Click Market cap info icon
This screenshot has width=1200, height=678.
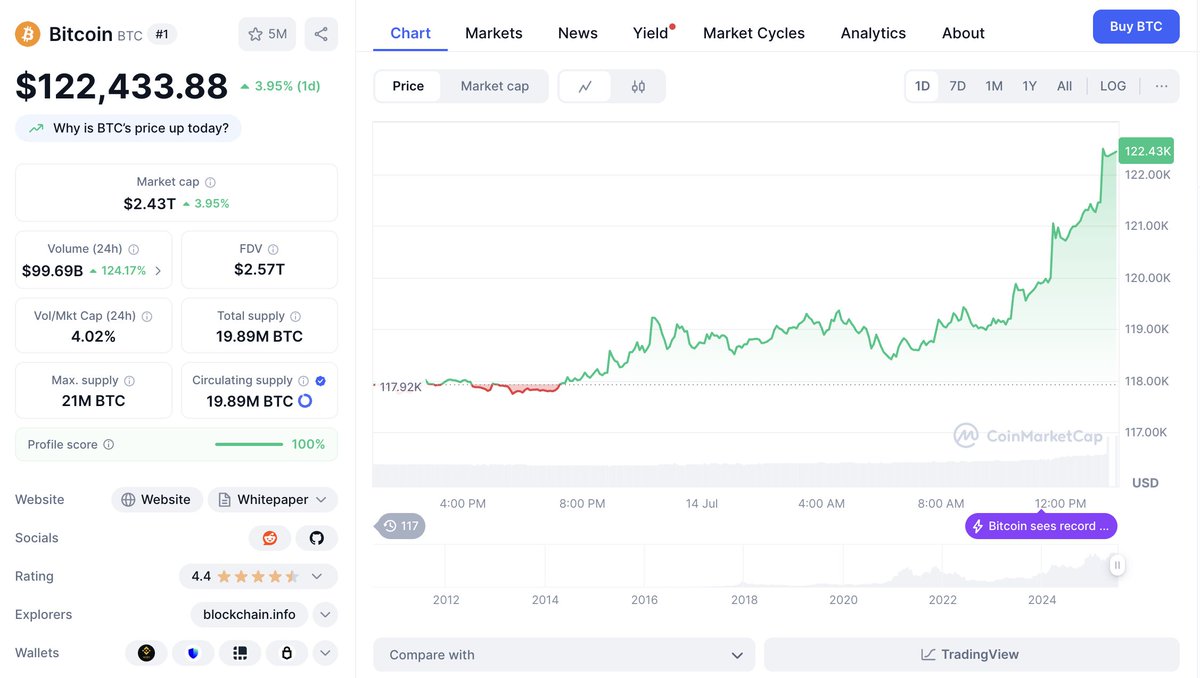[x=210, y=182]
